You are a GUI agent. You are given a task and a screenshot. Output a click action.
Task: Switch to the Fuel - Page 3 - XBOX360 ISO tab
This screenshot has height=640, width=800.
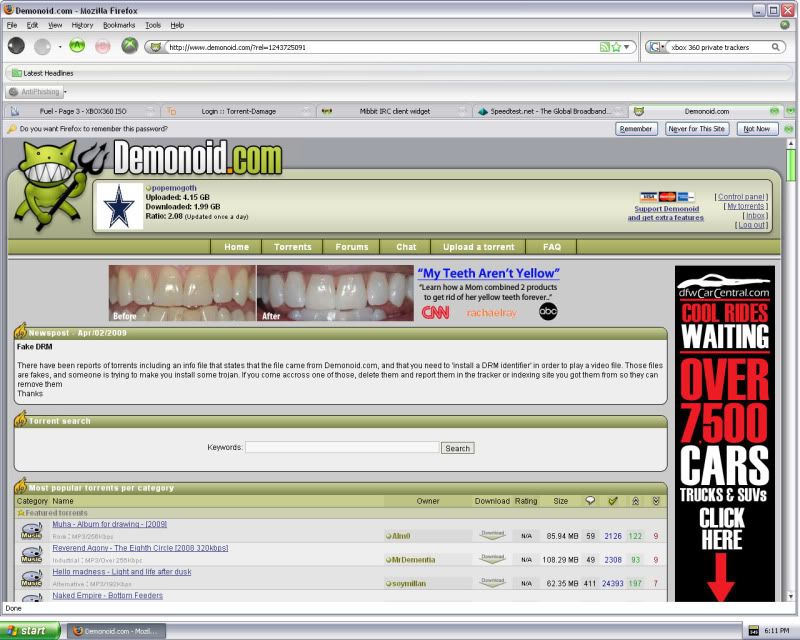[x=82, y=111]
